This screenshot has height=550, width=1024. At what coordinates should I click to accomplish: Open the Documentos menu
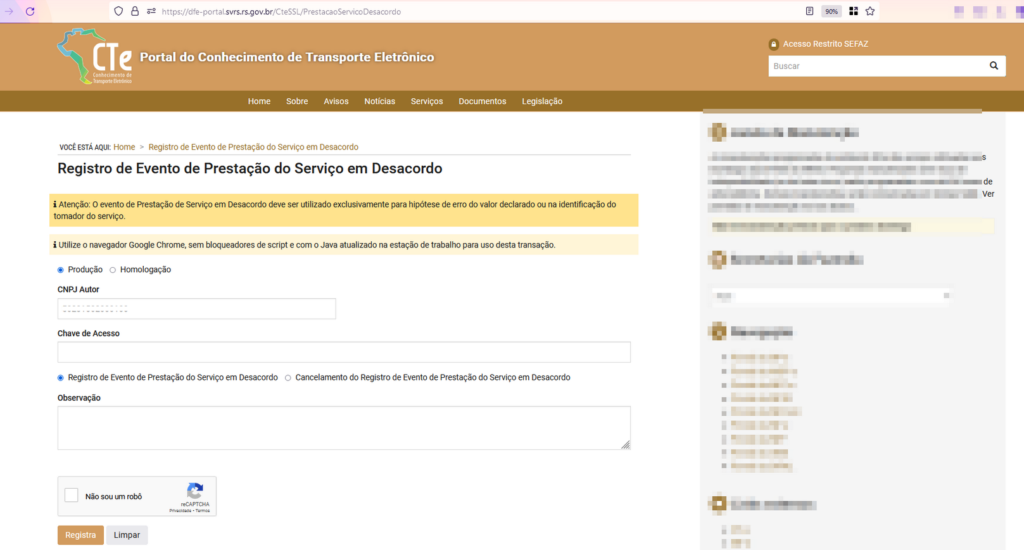coord(482,101)
